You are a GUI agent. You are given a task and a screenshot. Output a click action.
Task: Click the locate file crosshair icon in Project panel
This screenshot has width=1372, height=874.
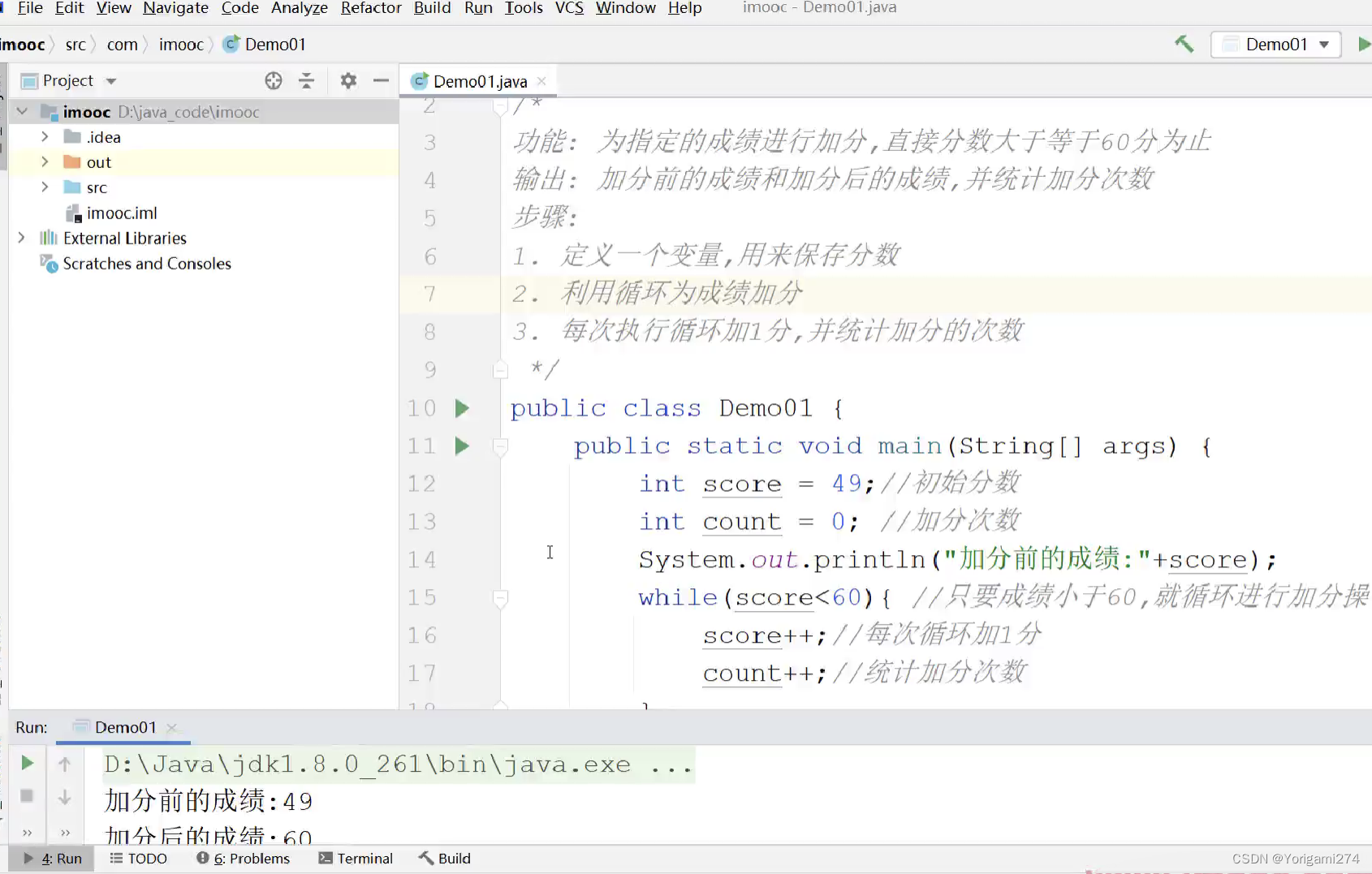tap(274, 80)
